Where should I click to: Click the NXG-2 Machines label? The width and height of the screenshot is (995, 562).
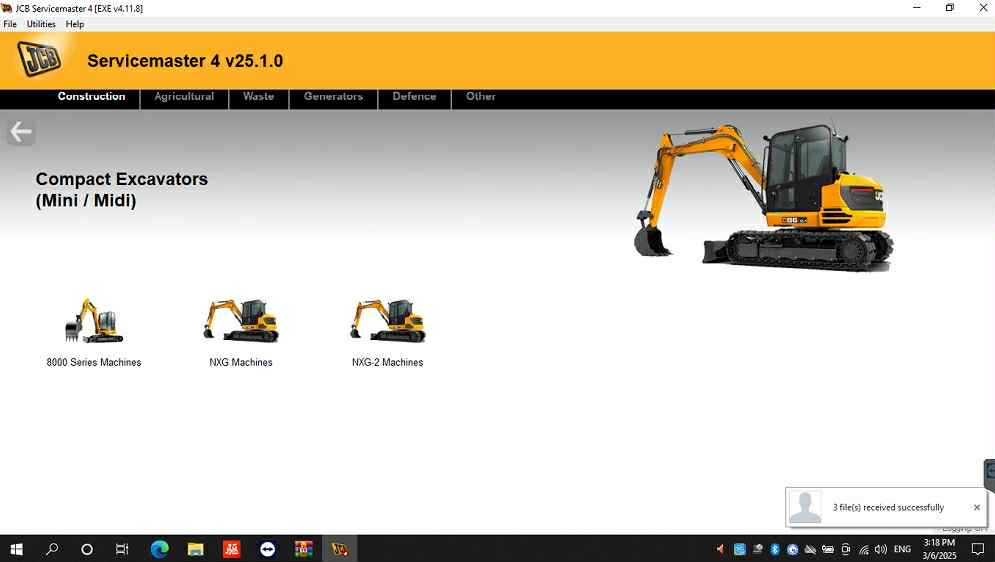388,362
